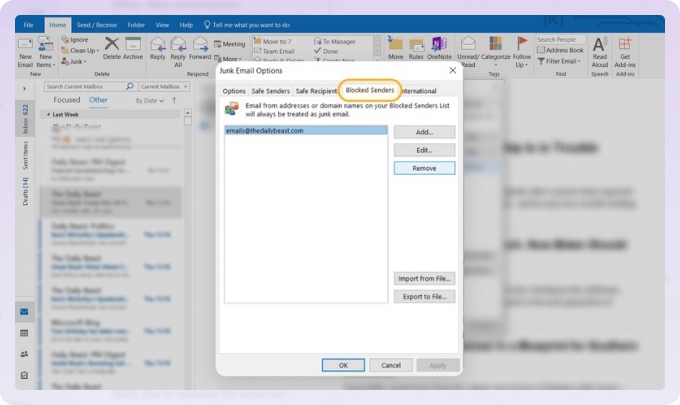Click the Search Current Mailbox field
Viewport: 680px width, 405px height.
pos(85,87)
